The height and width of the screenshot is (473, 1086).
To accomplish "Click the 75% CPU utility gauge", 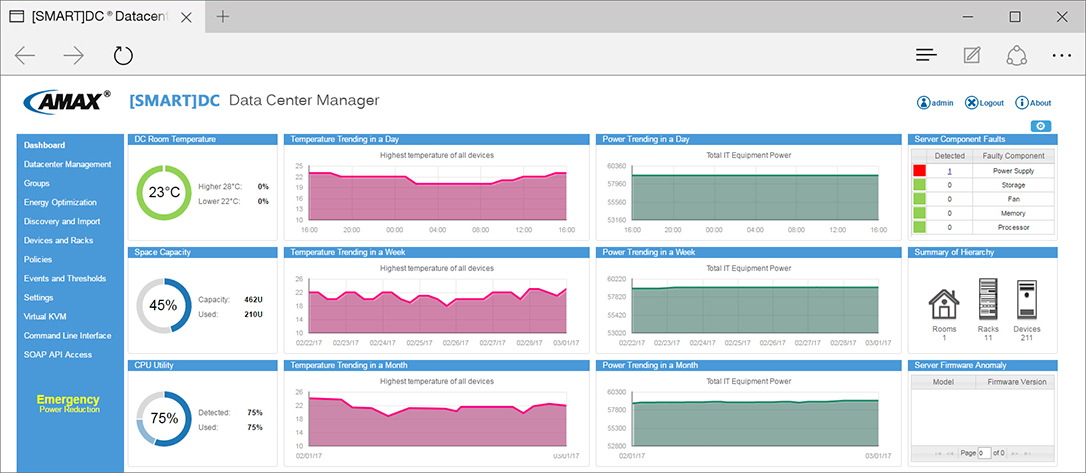I will coord(164,418).
